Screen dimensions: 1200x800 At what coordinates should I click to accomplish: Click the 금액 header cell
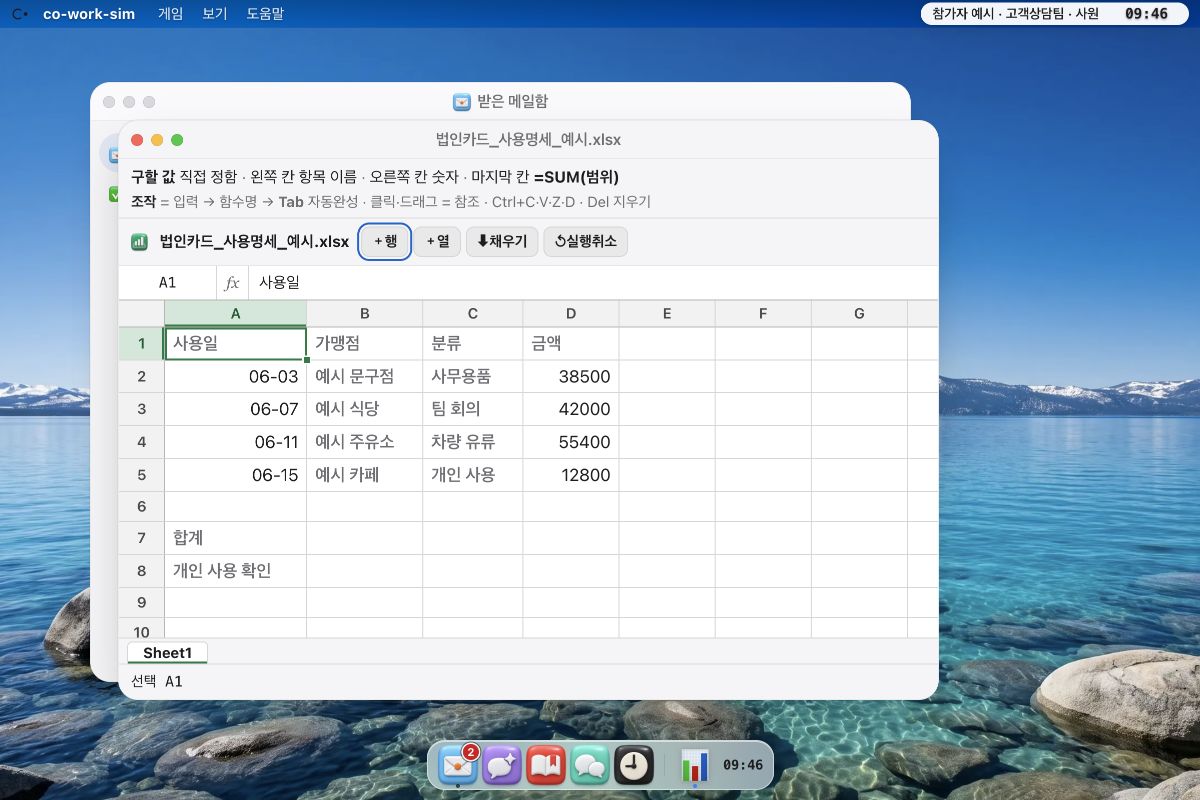[x=570, y=344]
